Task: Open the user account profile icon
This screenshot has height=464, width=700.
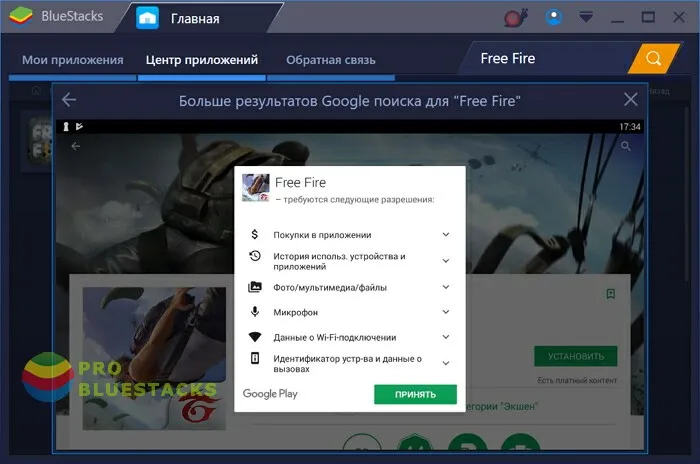Action: (x=554, y=17)
